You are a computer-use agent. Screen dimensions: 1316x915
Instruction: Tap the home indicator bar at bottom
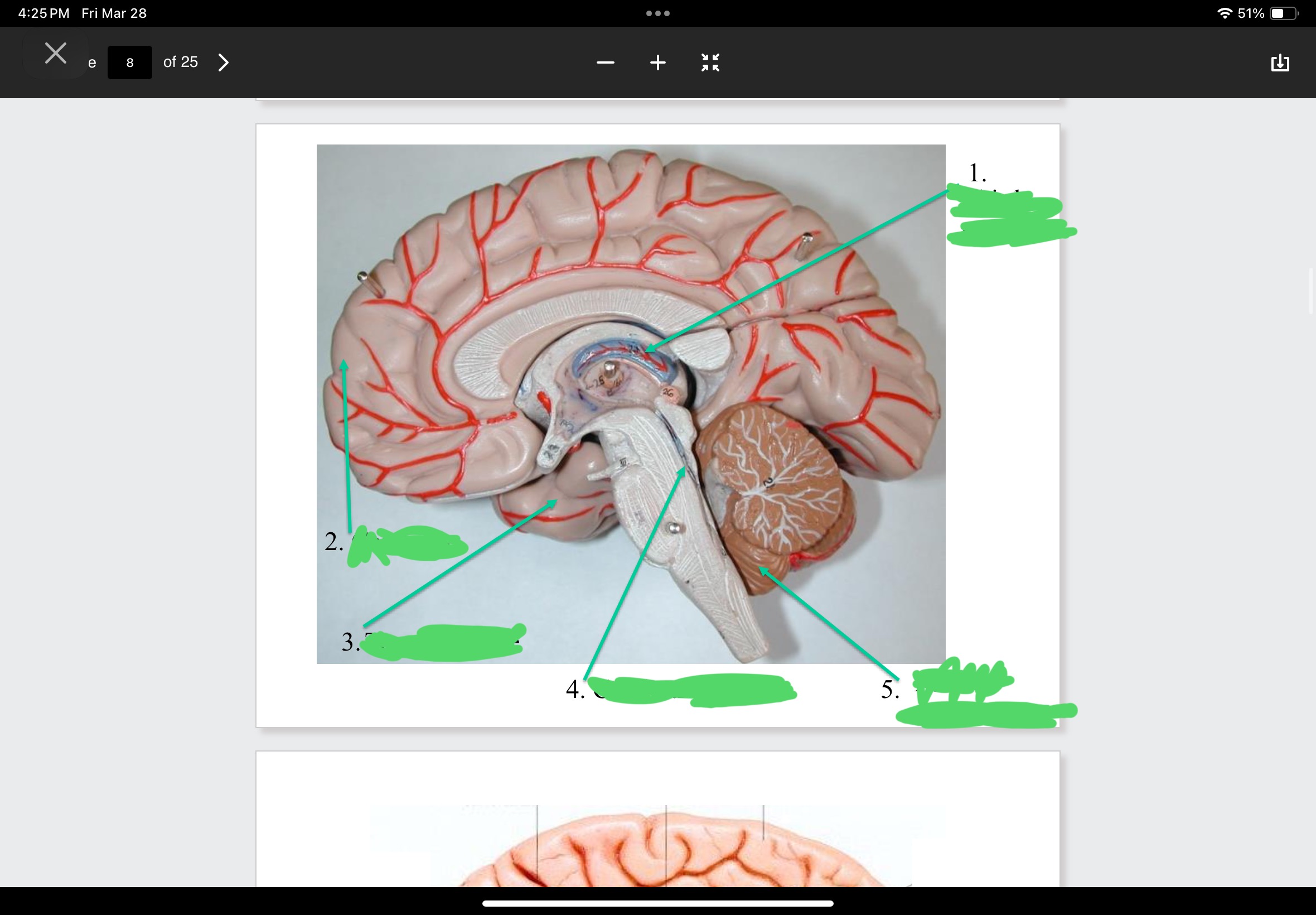point(657,903)
